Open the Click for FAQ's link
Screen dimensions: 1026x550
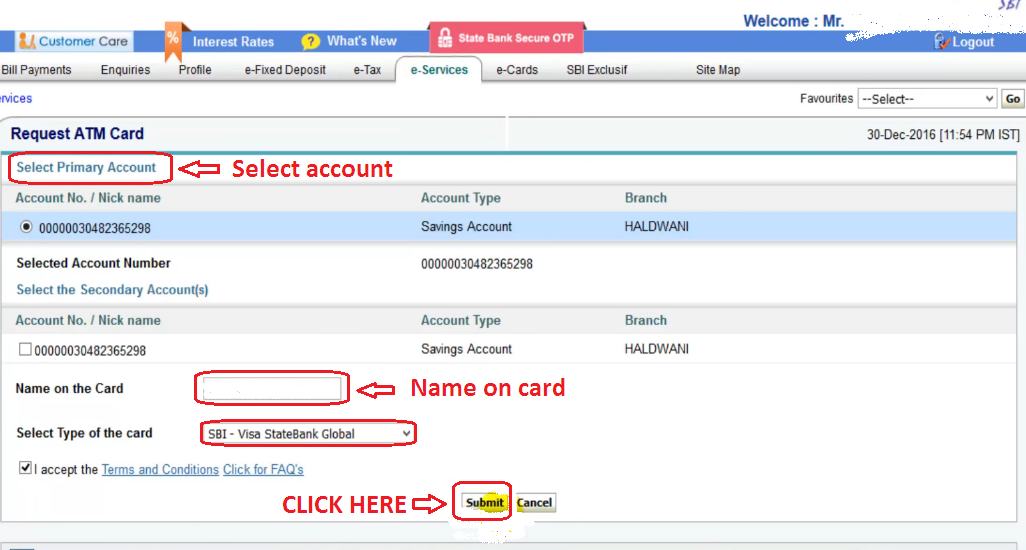(x=263, y=470)
